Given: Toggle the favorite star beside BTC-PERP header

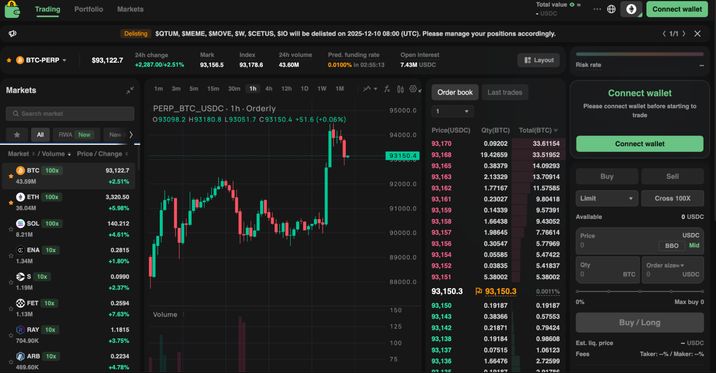Looking at the screenshot, I should point(9,60).
